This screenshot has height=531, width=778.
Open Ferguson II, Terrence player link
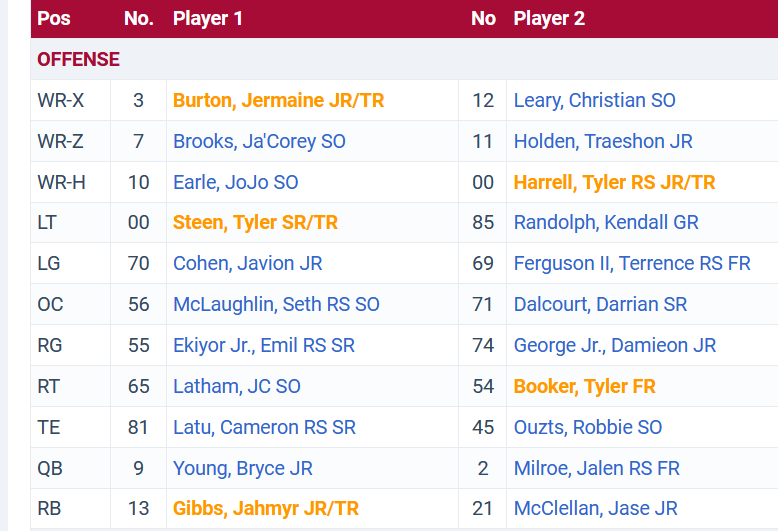(x=632, y=263)
